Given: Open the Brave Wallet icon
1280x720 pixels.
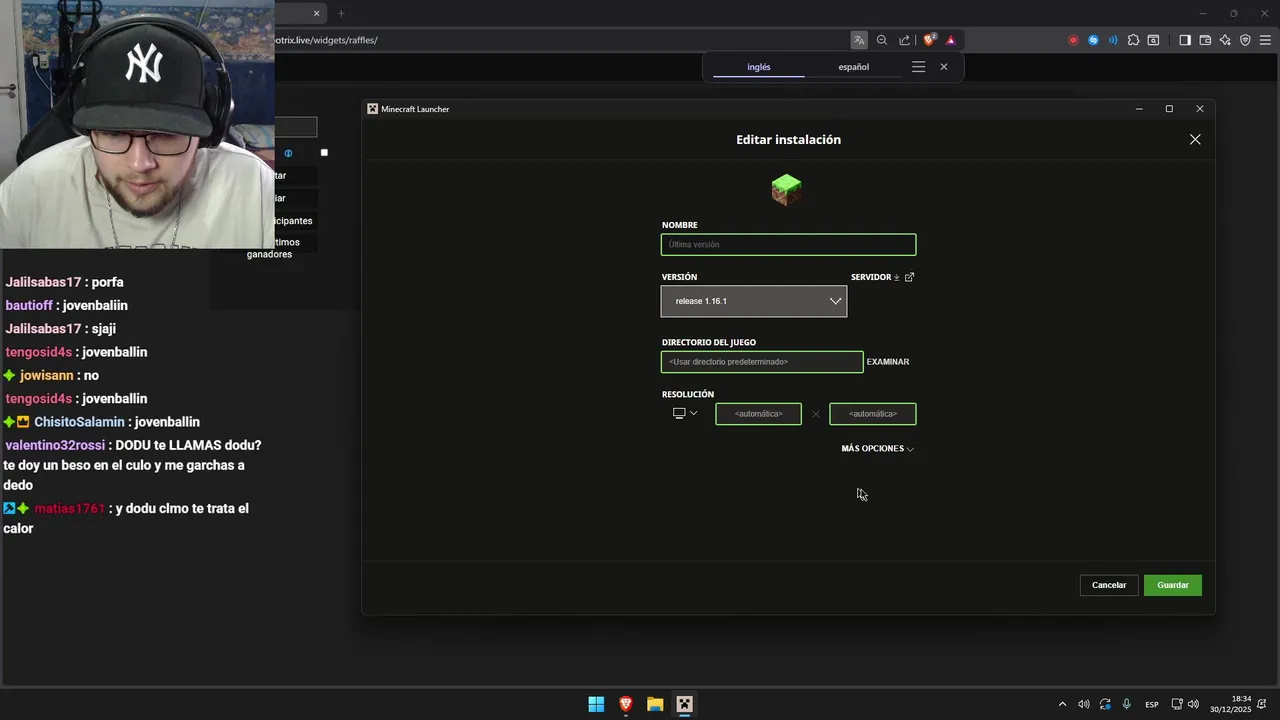Looking at the screenshot, I should [1205, 40].
